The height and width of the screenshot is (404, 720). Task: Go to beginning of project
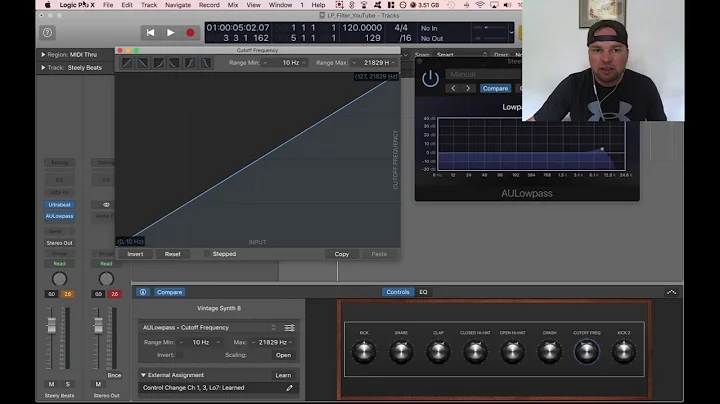150,33
